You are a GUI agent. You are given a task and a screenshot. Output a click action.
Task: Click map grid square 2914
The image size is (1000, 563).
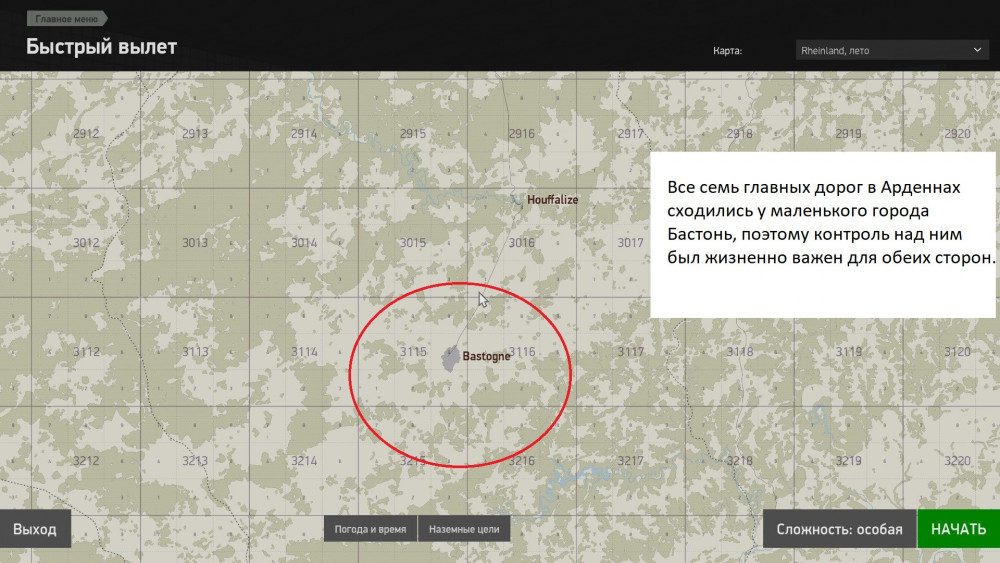(304, 133)
